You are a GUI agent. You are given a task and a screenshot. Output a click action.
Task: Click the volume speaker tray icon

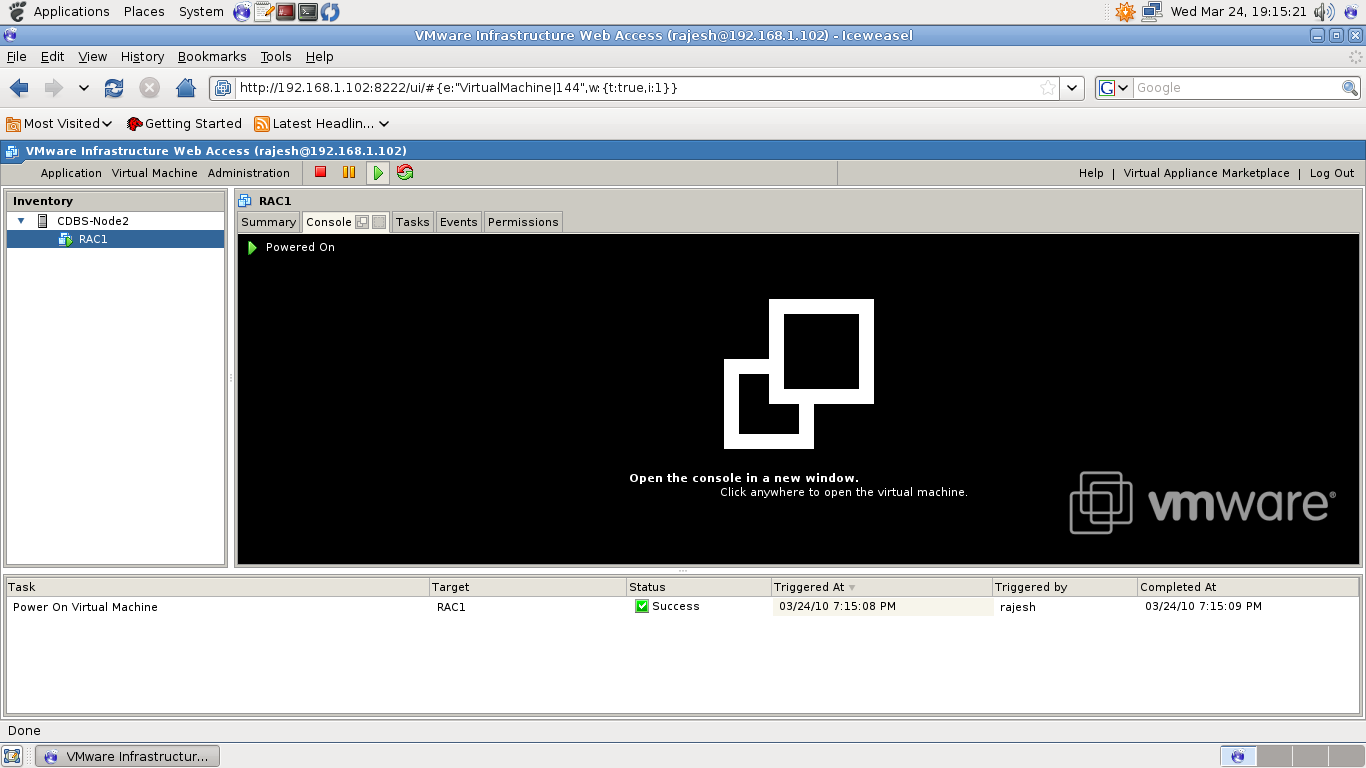point(1324,12)
